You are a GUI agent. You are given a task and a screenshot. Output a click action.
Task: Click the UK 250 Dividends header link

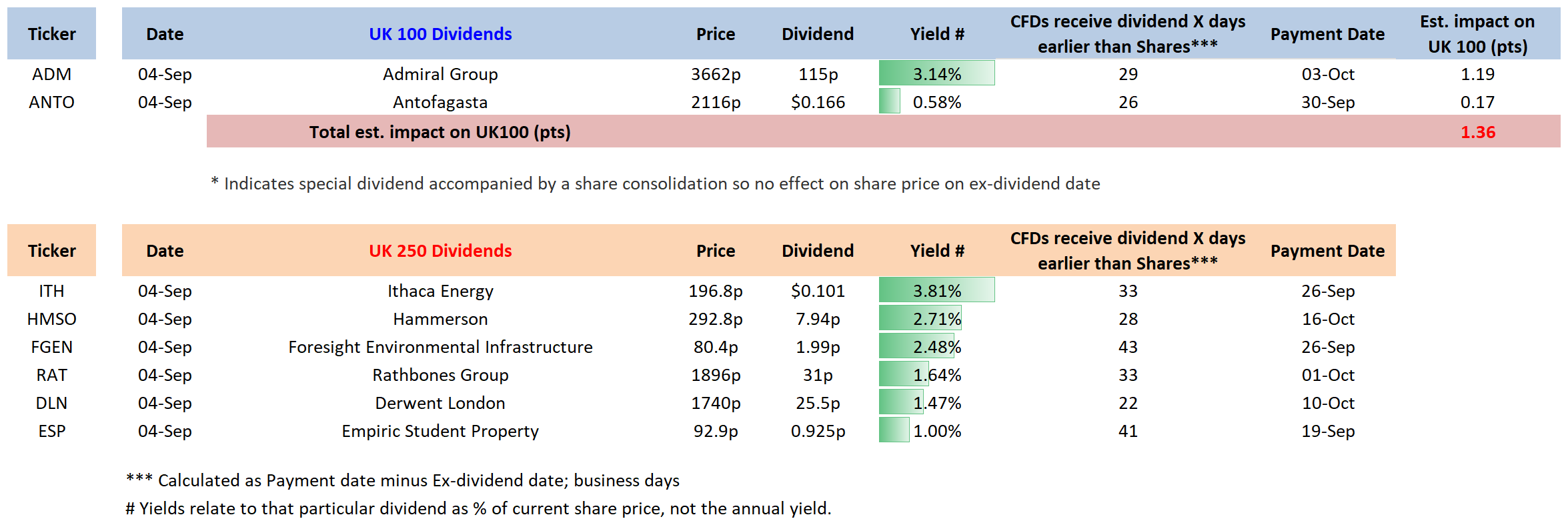pyautogui.click(x=440, y=251)
